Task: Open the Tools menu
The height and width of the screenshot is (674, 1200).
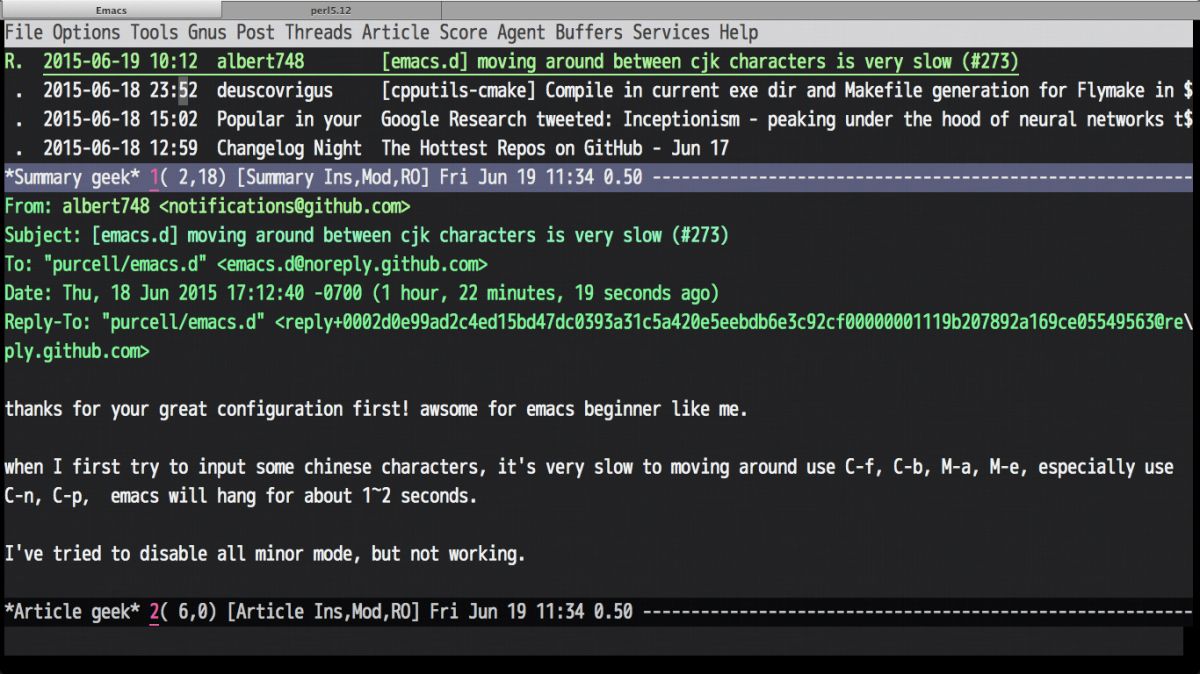Action: pyautogui.click(x=154, y=32)
